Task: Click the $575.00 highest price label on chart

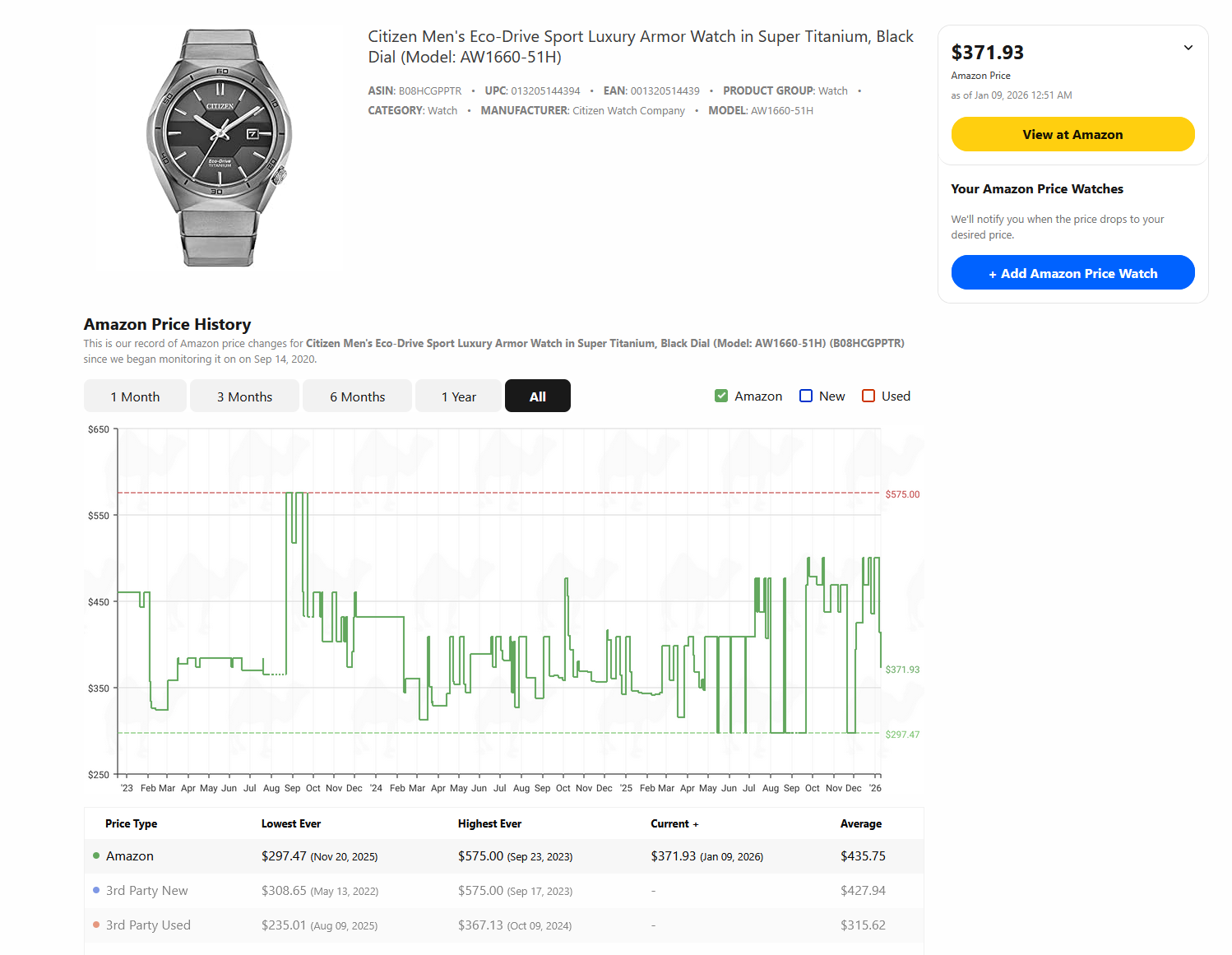Action: tap(902, 494)
